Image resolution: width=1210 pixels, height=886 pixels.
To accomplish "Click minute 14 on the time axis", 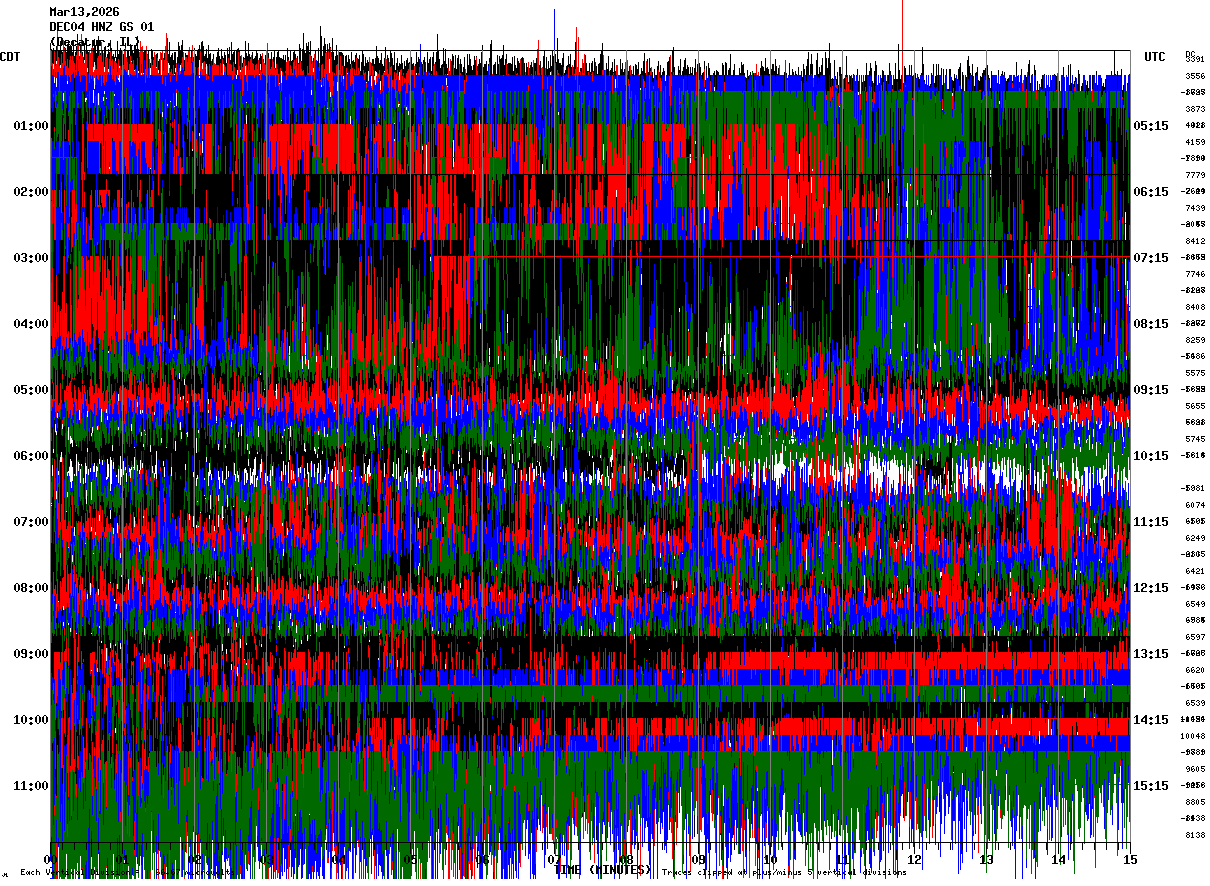I will coord(1058,859).
